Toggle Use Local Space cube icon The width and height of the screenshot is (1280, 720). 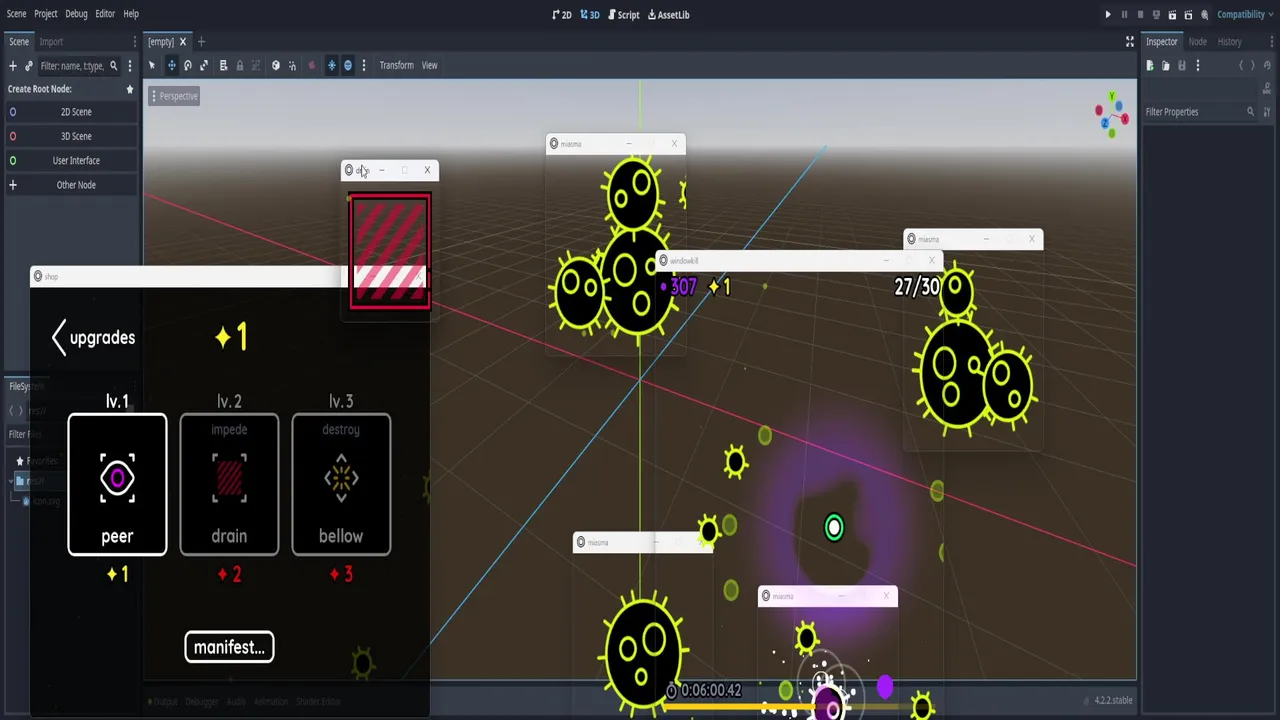[x=276, y=65]
